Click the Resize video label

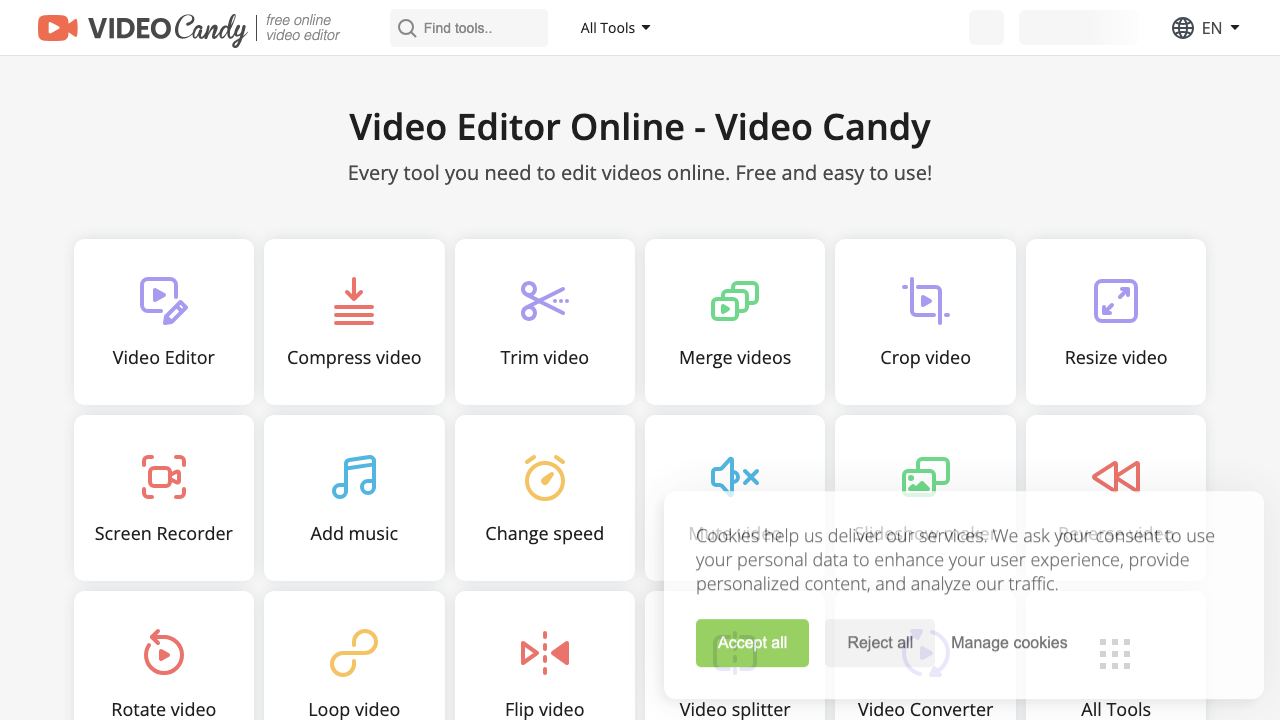coord(1116,358)
